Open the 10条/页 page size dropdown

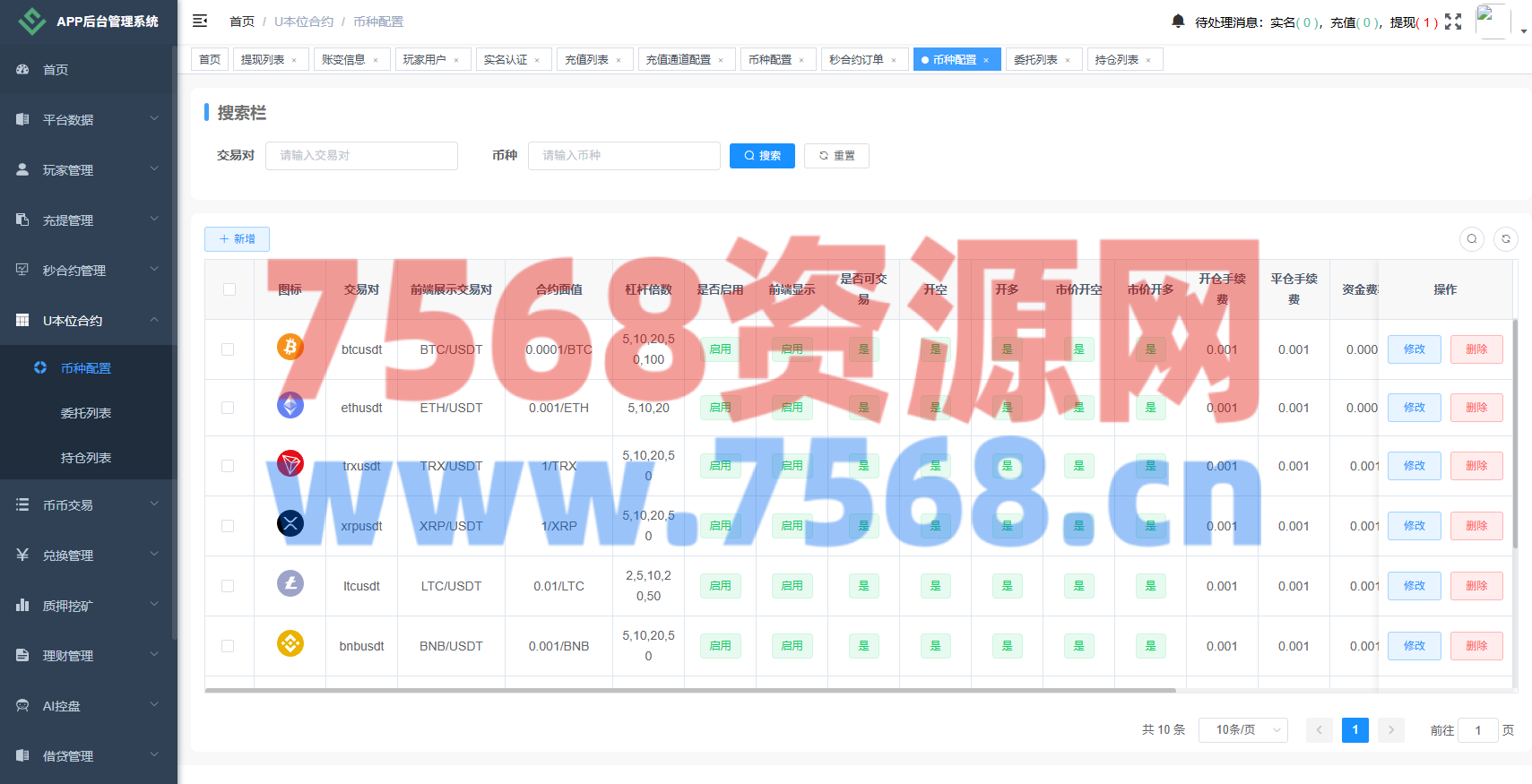tap(1242, 730)
